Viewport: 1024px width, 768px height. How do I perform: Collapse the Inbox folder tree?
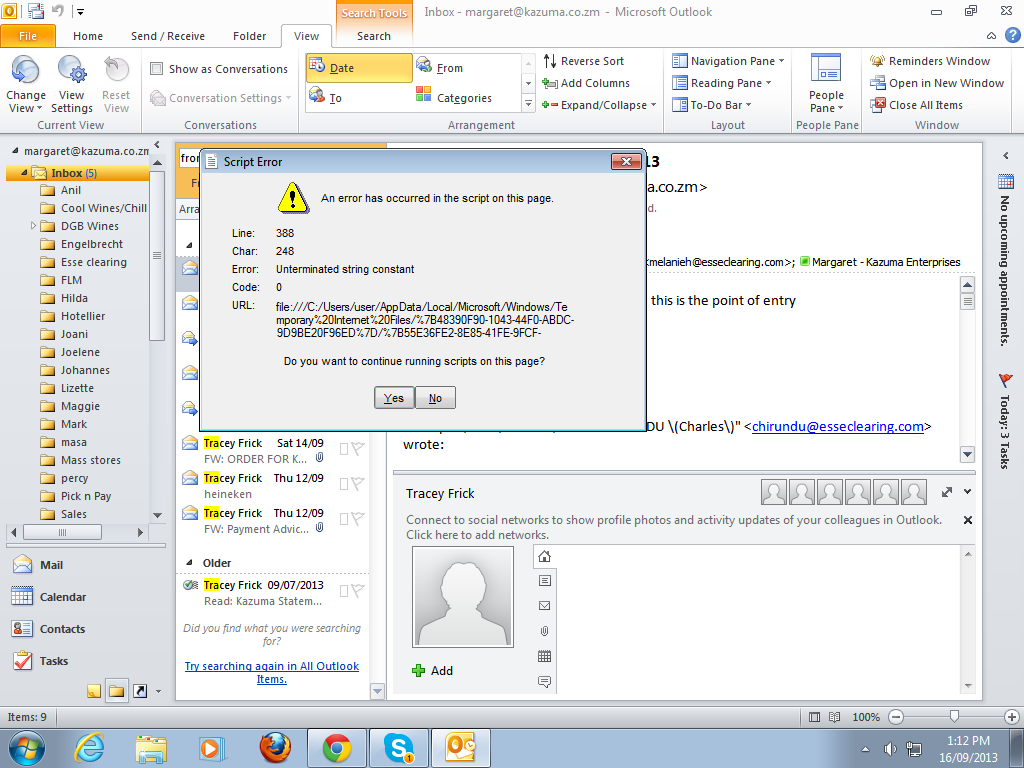click(x=24, y=173)
